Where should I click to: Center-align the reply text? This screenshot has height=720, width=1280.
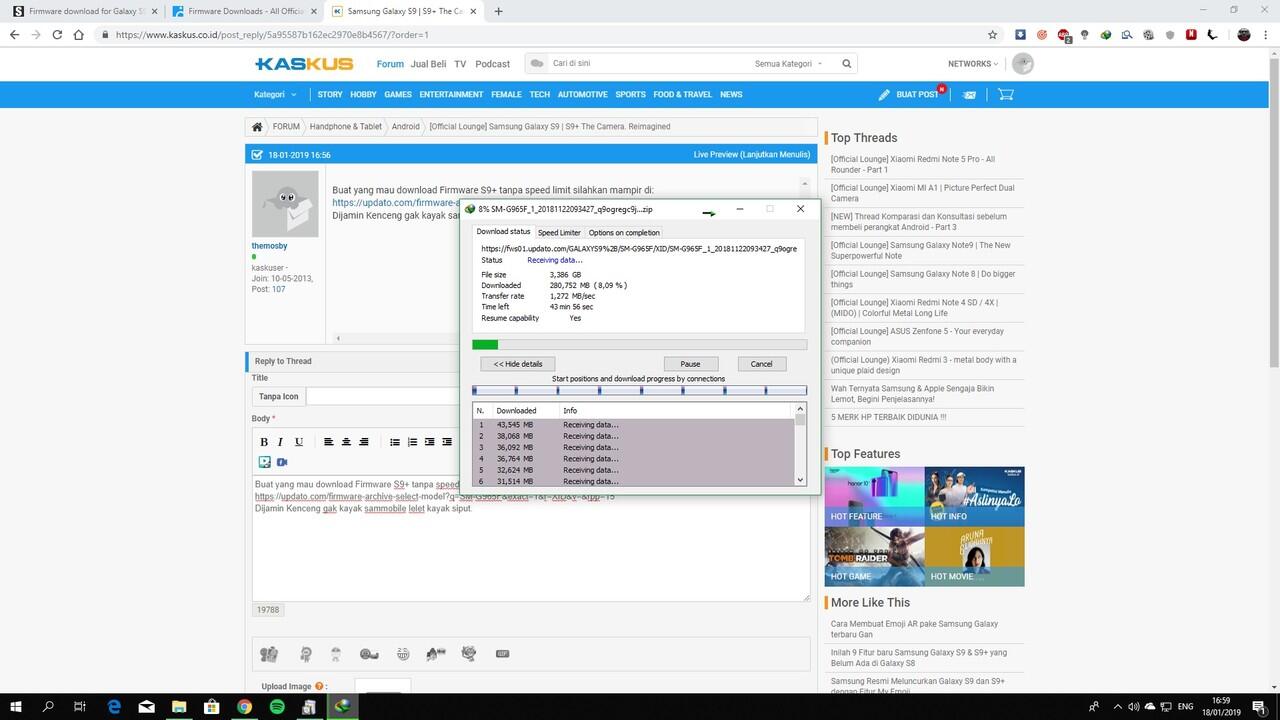346,441
